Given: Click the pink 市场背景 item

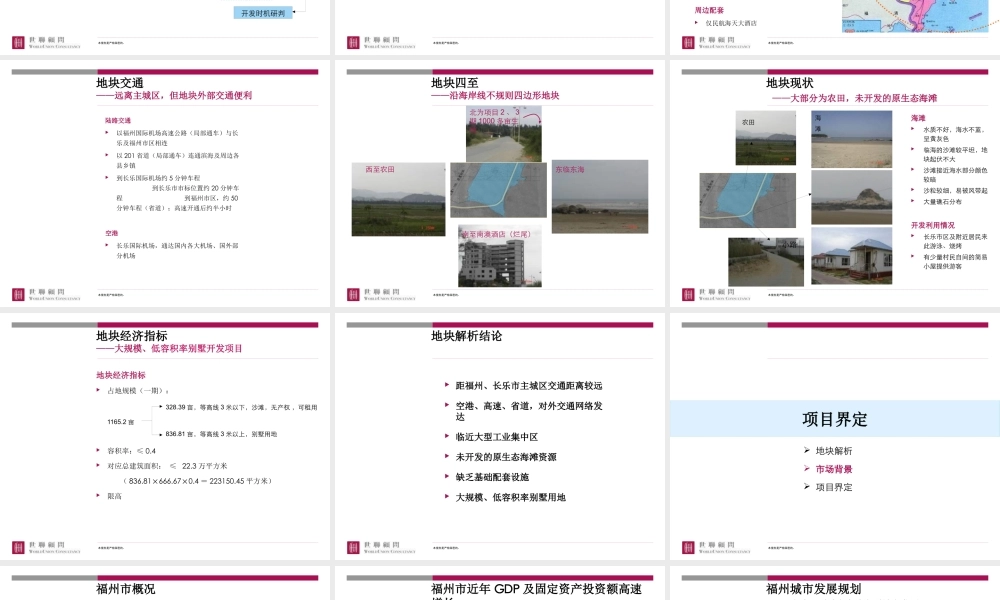Looking at the screenshot, I should [x=834, y=469].
